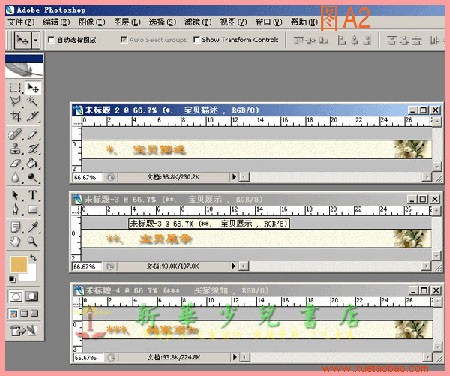Open status bar arrow menu of first document
This screenshot has height=376, width=450.
pos(234,177)
